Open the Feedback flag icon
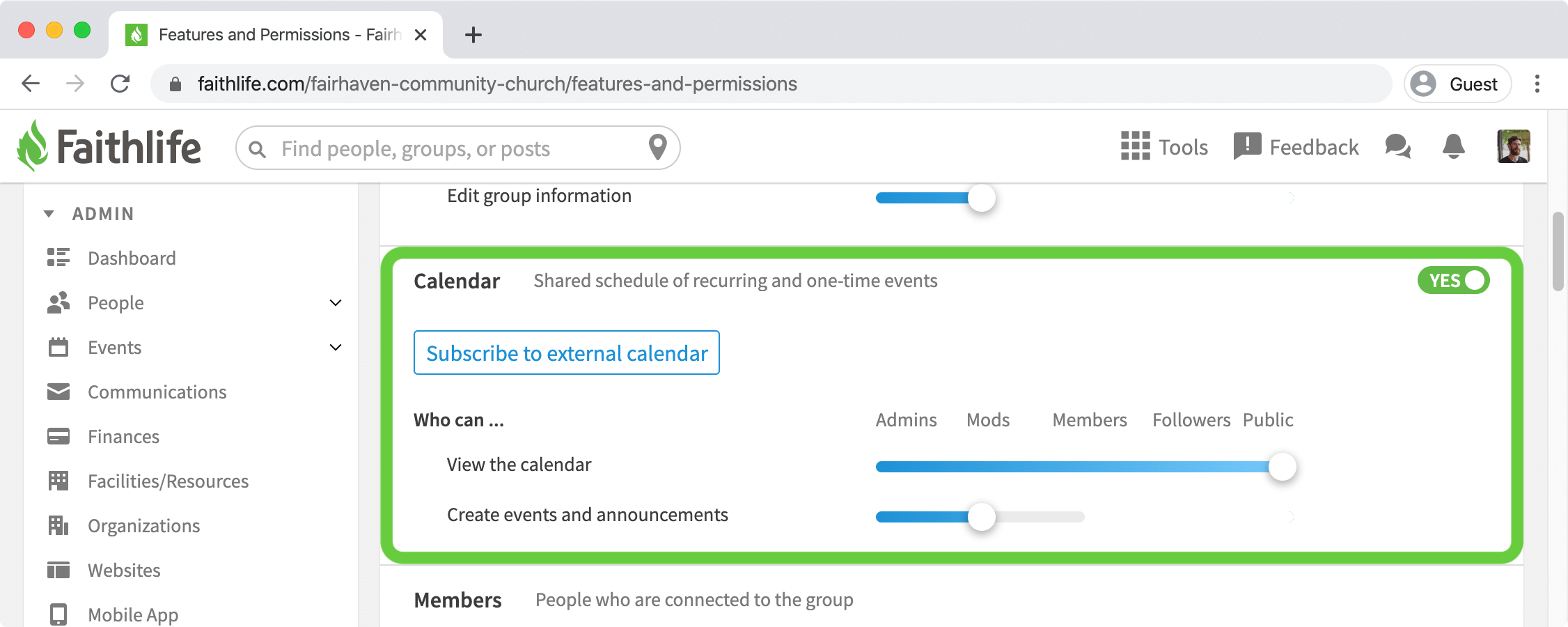1568x627 pixels. tap(1247, 146)
